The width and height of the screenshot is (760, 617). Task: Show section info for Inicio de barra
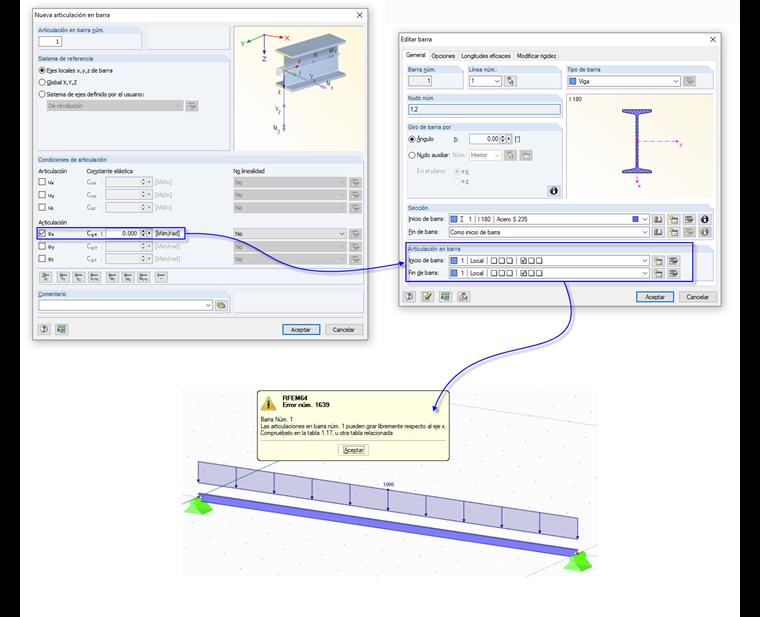705,220
